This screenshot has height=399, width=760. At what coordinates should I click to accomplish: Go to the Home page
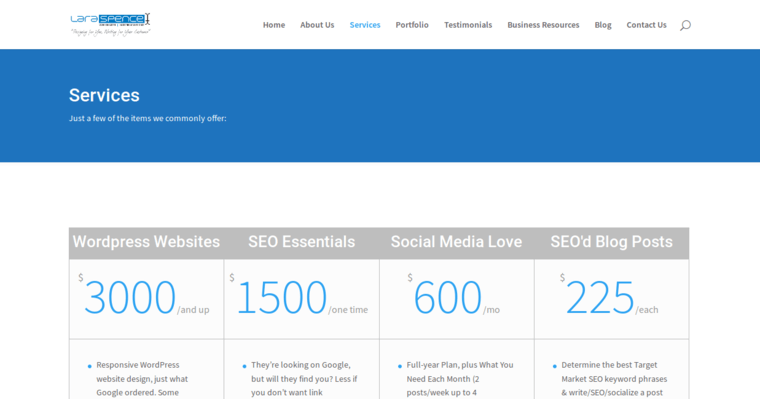[274, 25]
